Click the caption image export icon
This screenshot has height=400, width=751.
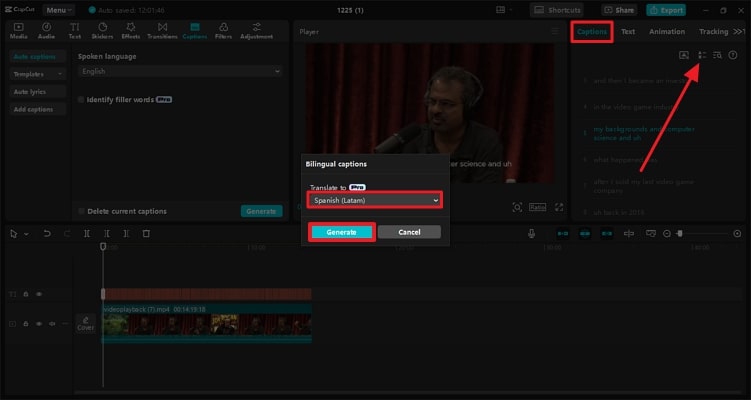click(684, 55)
